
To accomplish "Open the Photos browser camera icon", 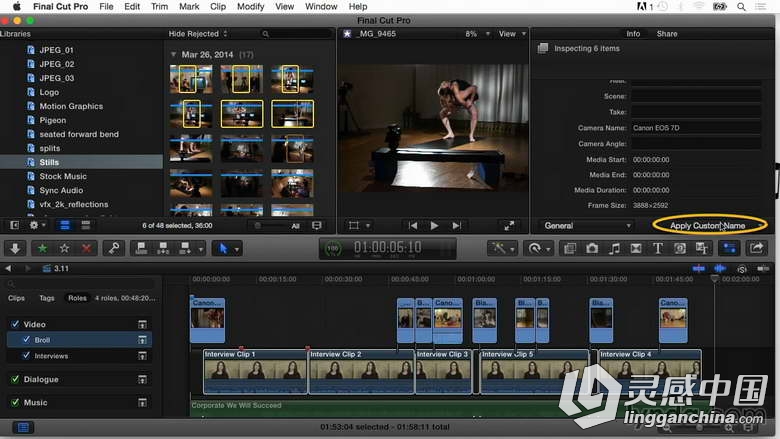I will pos(592,248).
